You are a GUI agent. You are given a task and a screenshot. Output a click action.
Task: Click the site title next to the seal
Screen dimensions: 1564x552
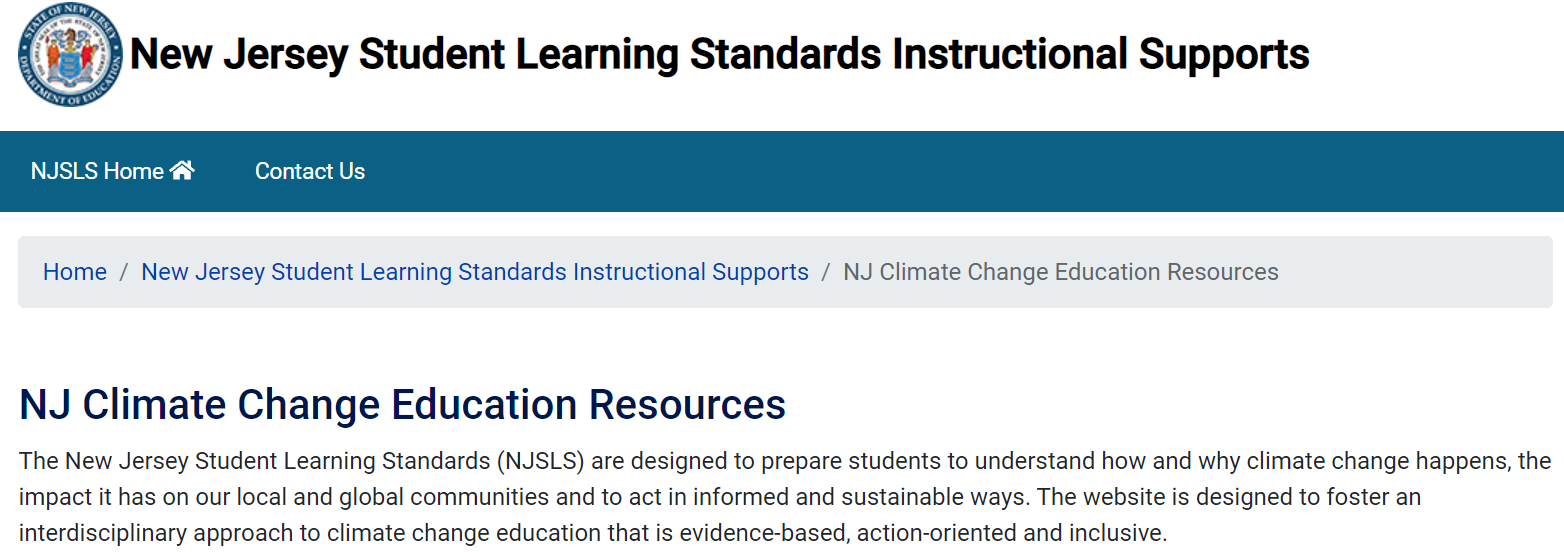pos(720,54)
